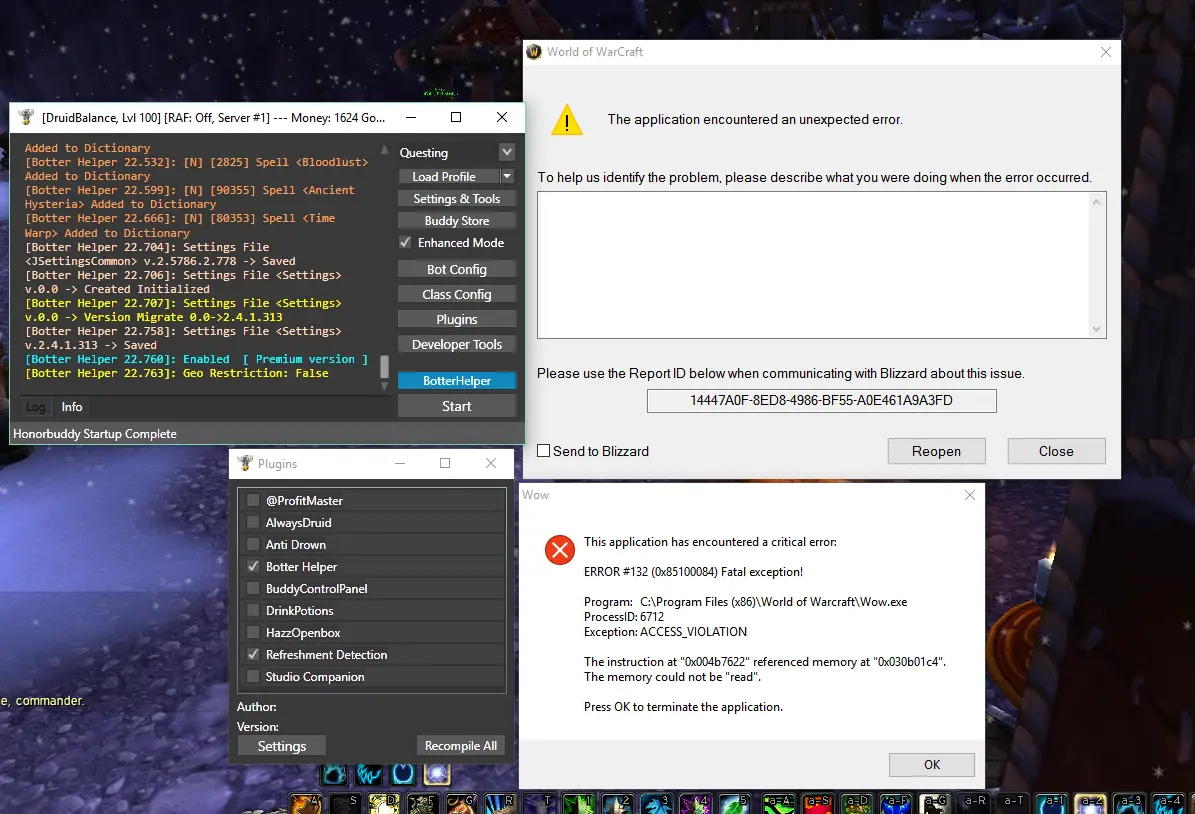Image resolution: width=1195 pixels, height=814 pixels.
Task: Click action bar slot keybound a-D
Action: (857, 804)
